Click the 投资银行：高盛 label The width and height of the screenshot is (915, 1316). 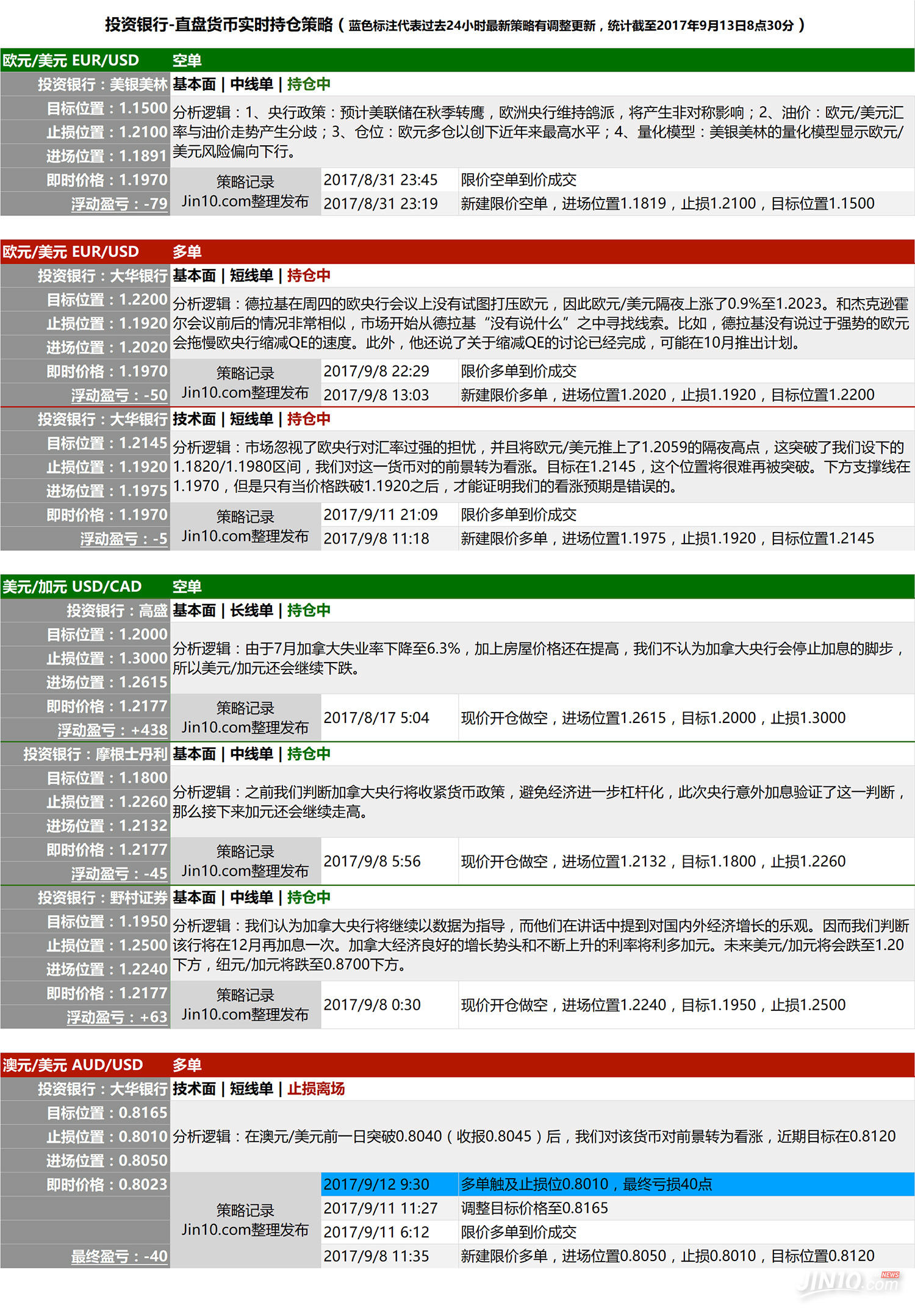(x=117, y=610)
